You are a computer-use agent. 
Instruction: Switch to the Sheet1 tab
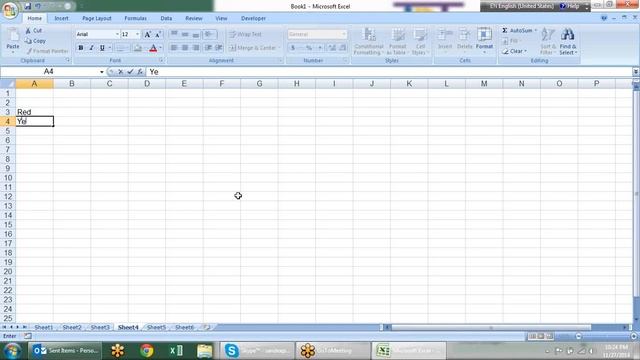pos(44,327)
